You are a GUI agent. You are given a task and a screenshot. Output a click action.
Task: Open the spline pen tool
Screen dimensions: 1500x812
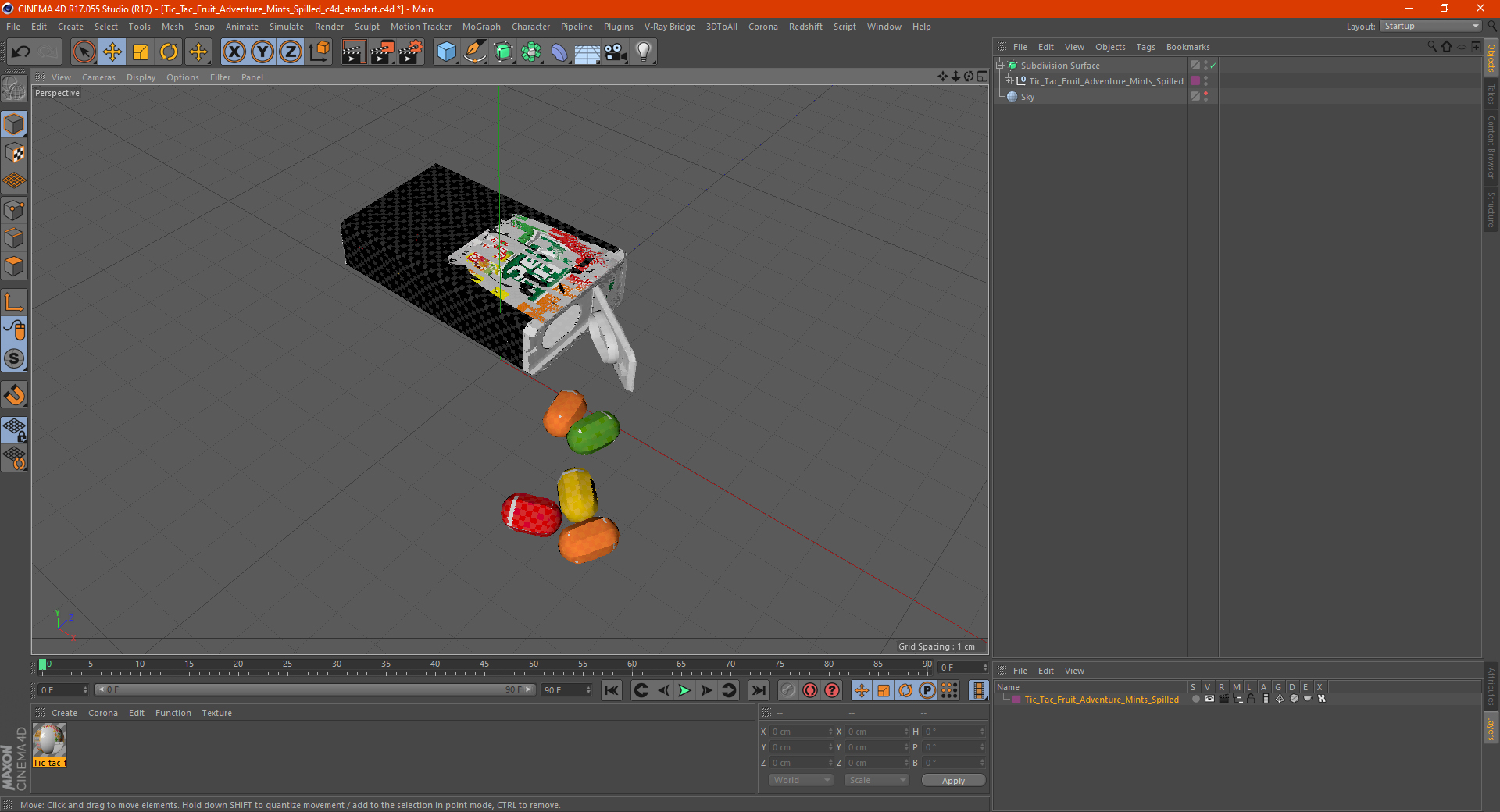point(475,52)
